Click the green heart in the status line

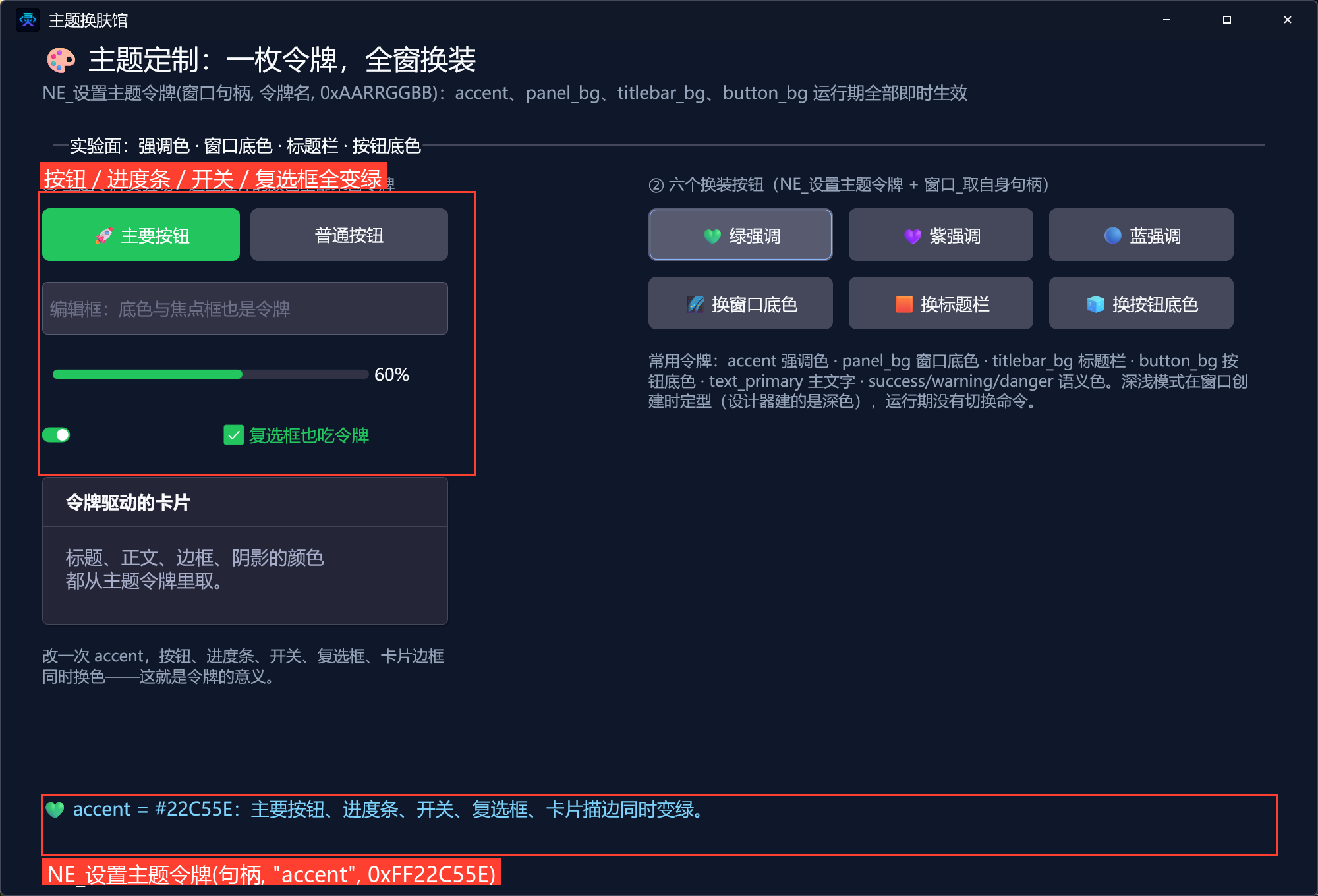(55, 809)
